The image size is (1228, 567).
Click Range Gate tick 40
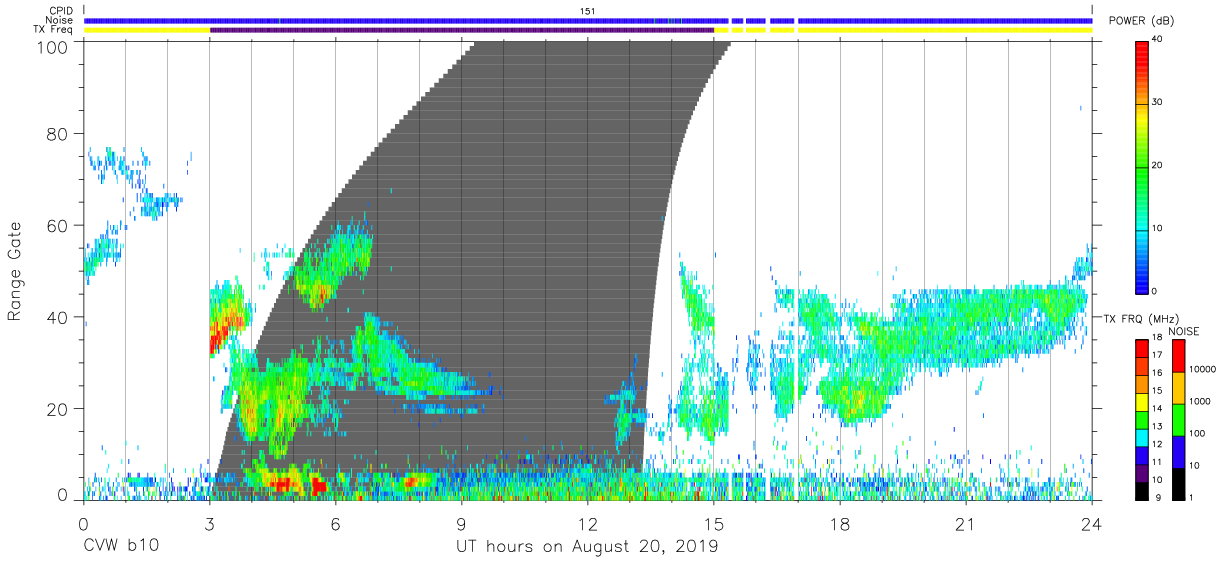click(58, 318)
